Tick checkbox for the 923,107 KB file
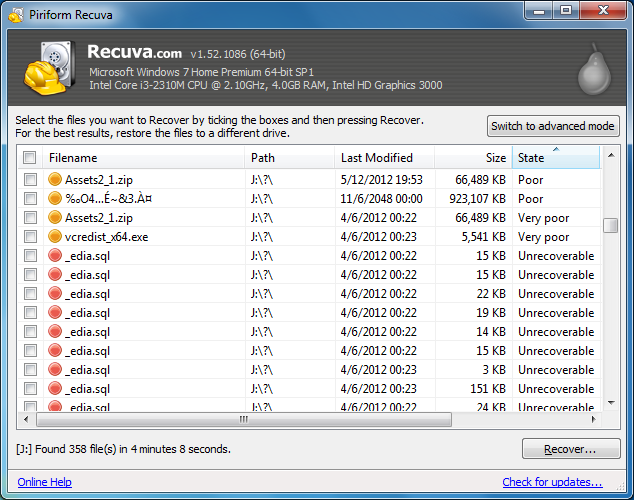Viewport: 634px width, 500px height. (x=30, y=198)
